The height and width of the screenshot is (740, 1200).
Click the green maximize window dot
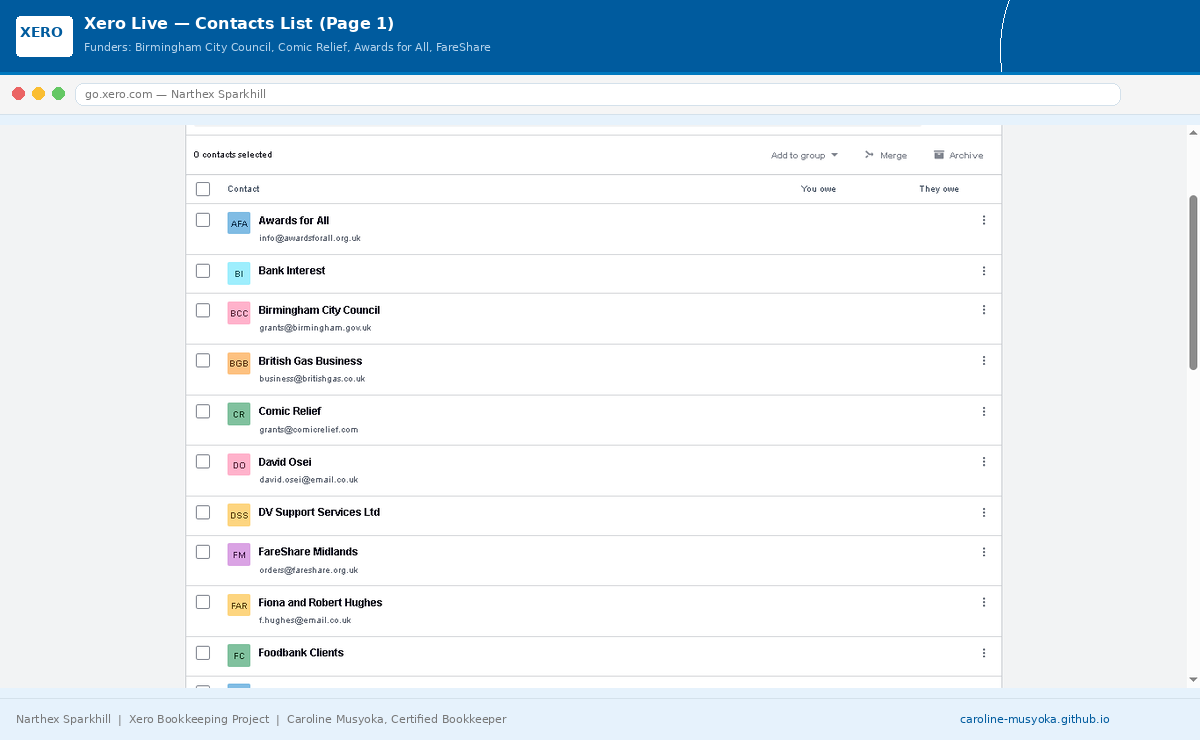[x=59, y=94]
